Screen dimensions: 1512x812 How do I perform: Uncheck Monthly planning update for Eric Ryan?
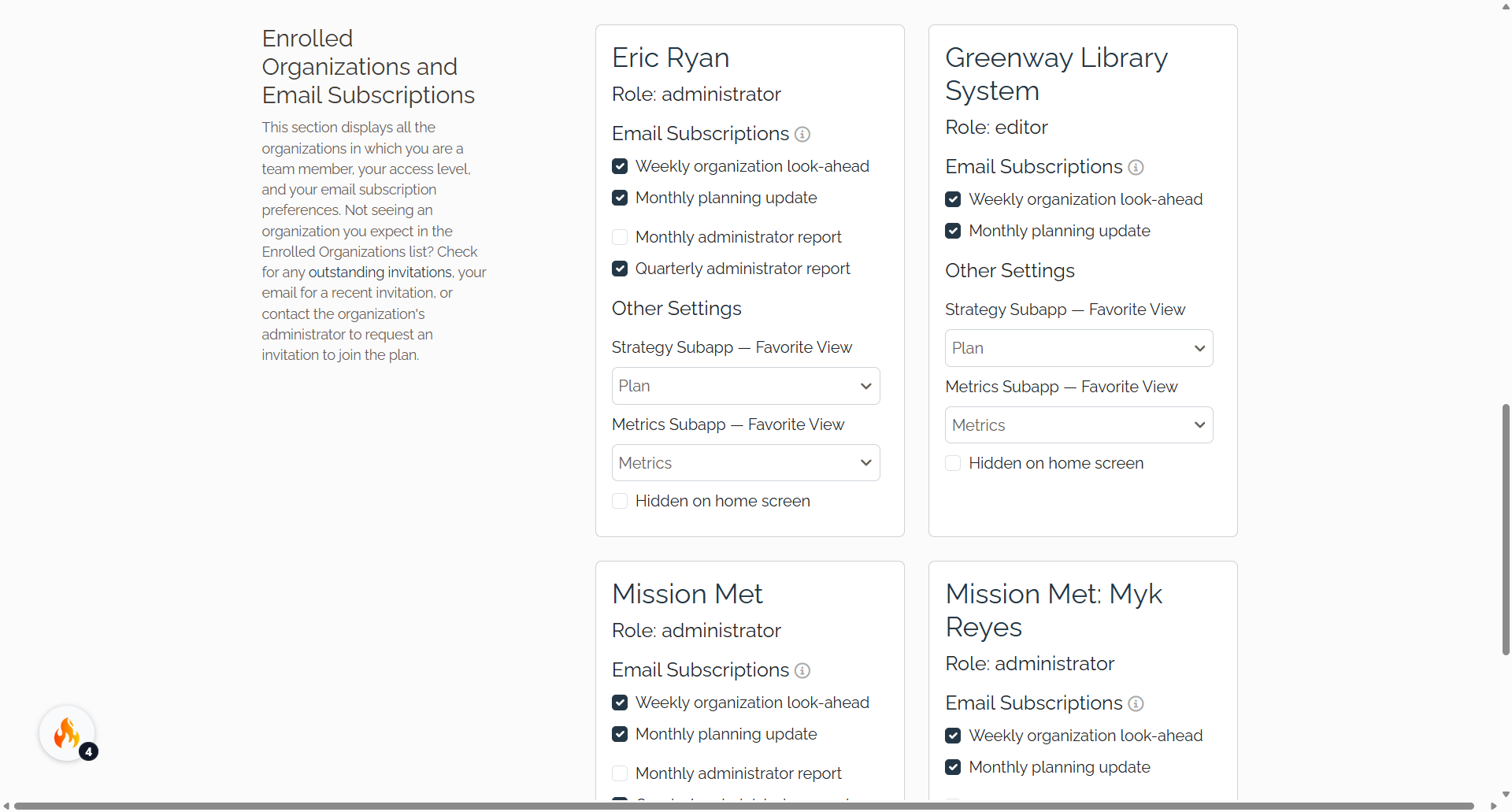tap(620, 198)
